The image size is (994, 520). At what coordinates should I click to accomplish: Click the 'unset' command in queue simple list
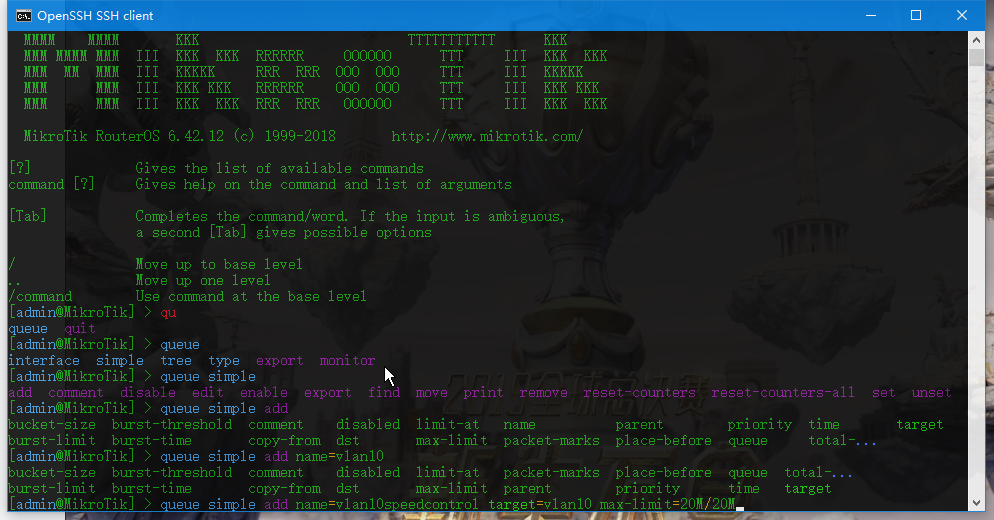[931, 393]
